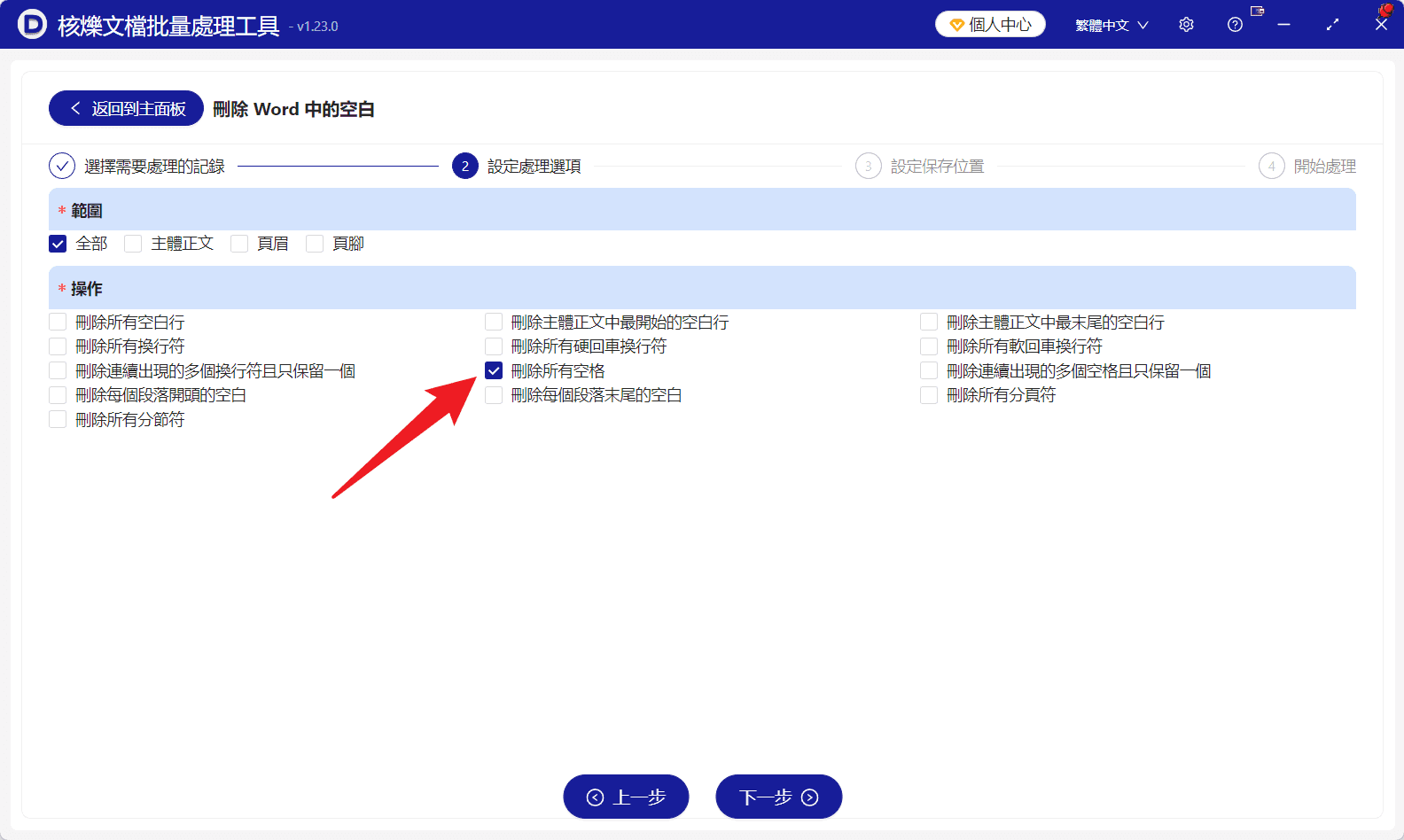Enable 刪除所有換行符
This screenshot has width=1404, height=840.
click(58, 346)
